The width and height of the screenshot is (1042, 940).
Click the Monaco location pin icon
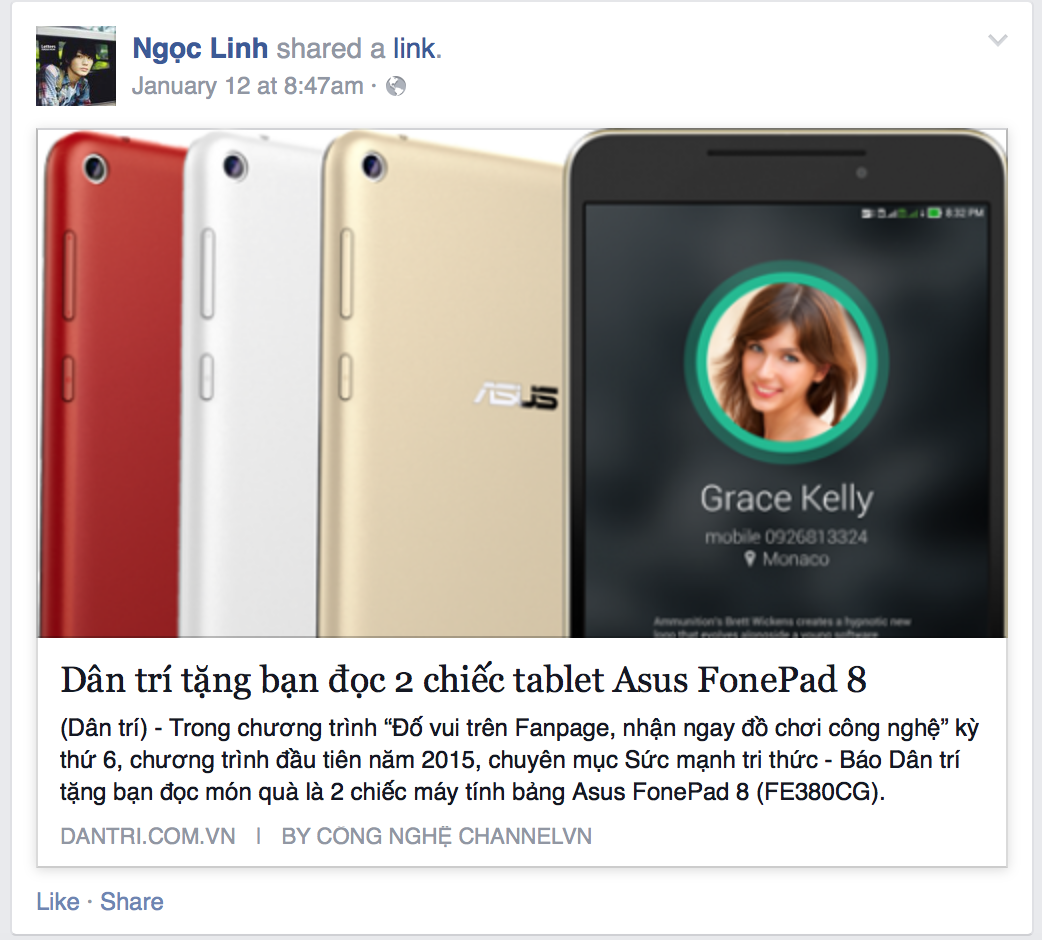click(x=750, y=559)
